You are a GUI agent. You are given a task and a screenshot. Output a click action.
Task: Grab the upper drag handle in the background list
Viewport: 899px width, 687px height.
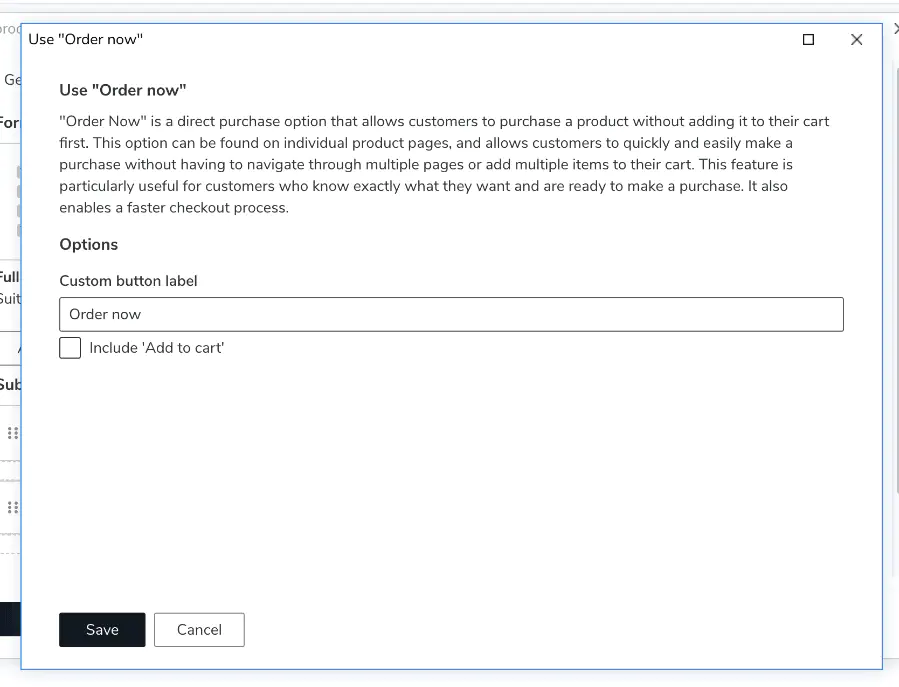(13, 434)
